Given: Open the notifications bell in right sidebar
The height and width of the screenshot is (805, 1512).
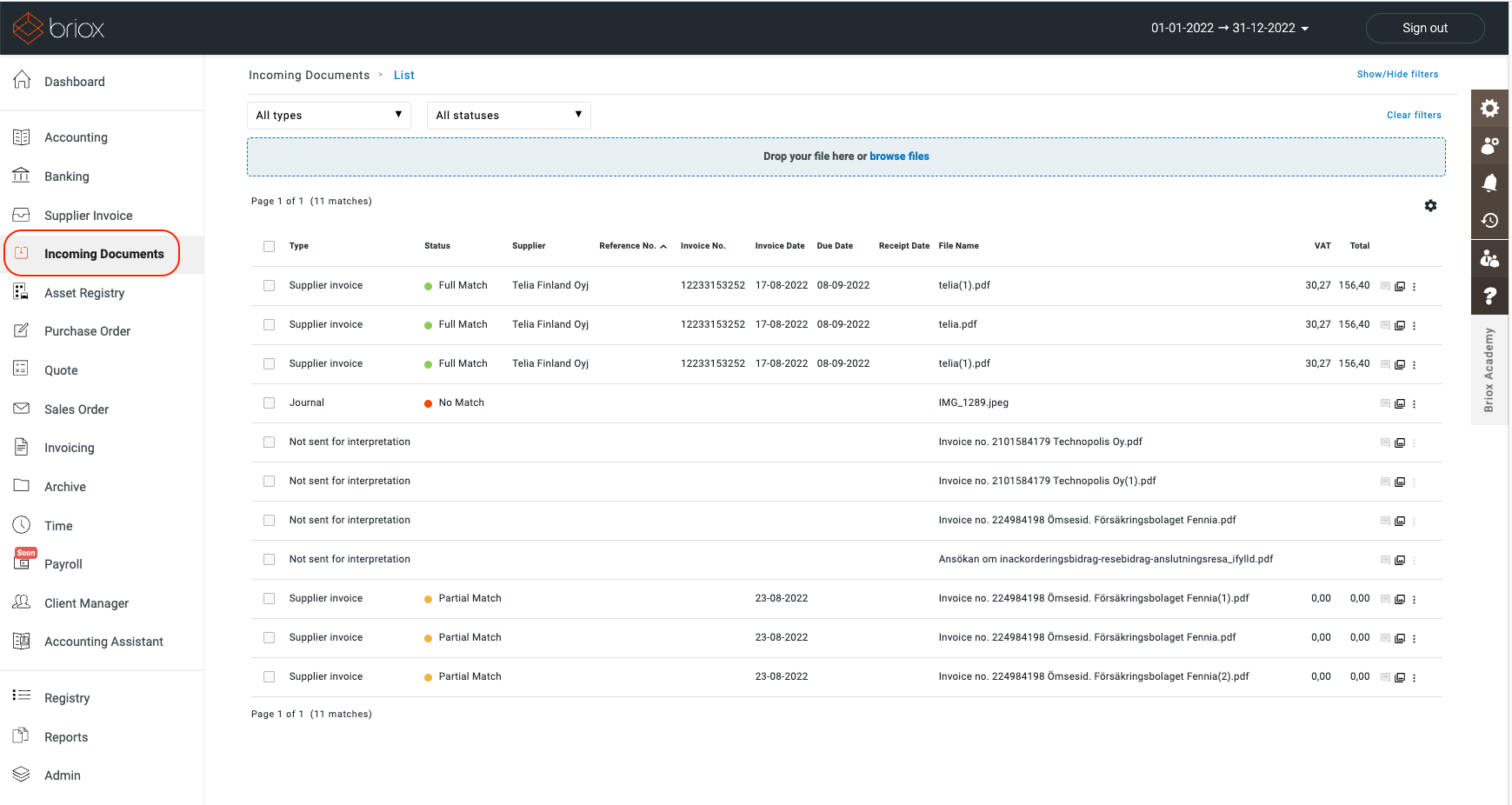Looking at the screenshot, I should pos(1489,183).
